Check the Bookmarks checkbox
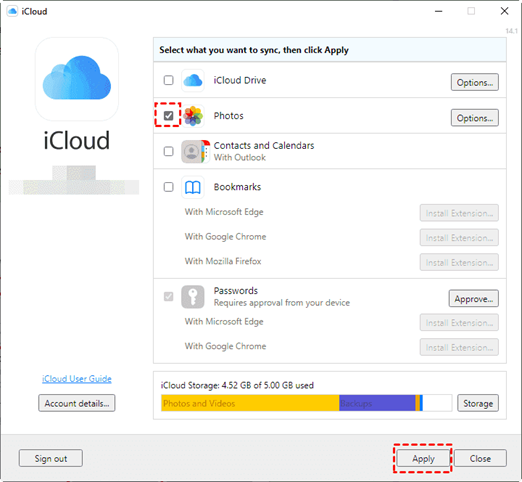522x482 pixels. 168,187
